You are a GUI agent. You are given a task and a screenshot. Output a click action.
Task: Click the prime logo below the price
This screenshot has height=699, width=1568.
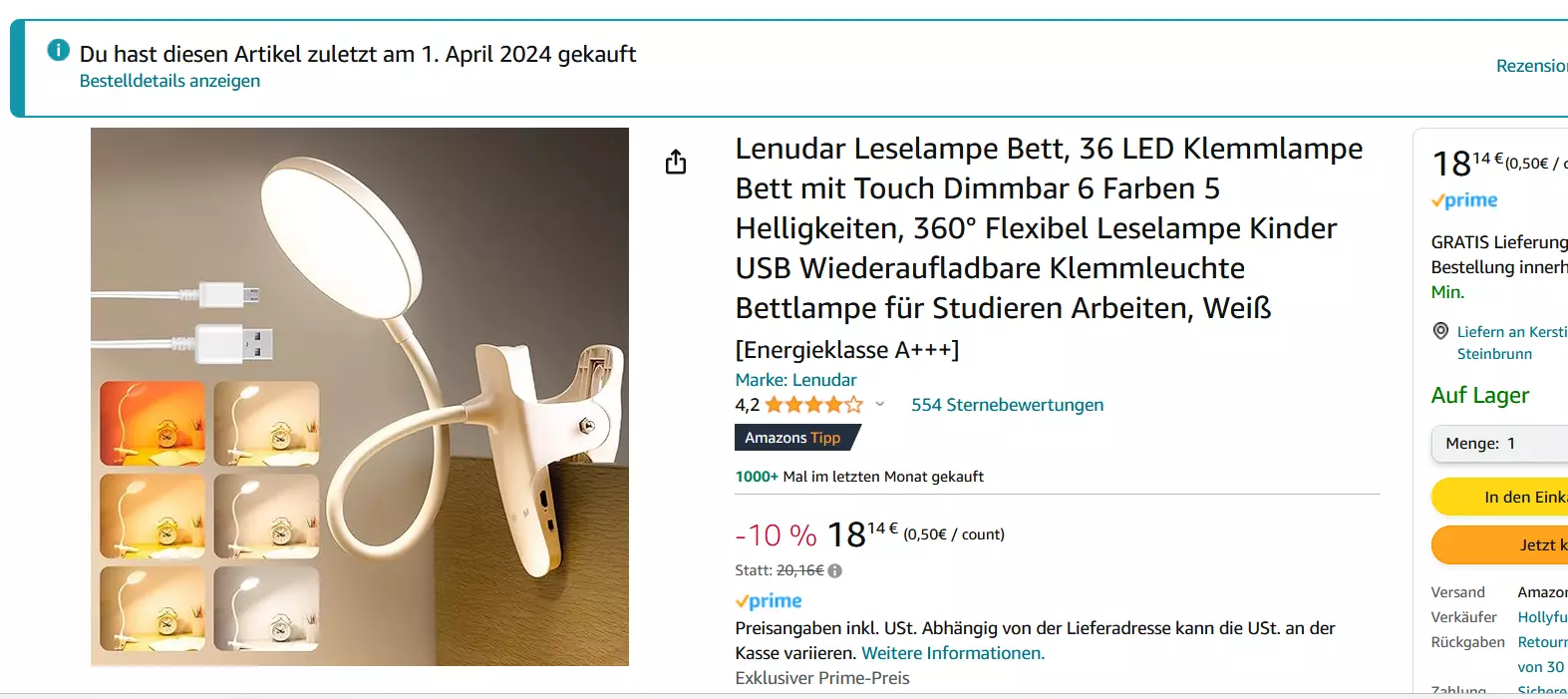tap(769, 601)
